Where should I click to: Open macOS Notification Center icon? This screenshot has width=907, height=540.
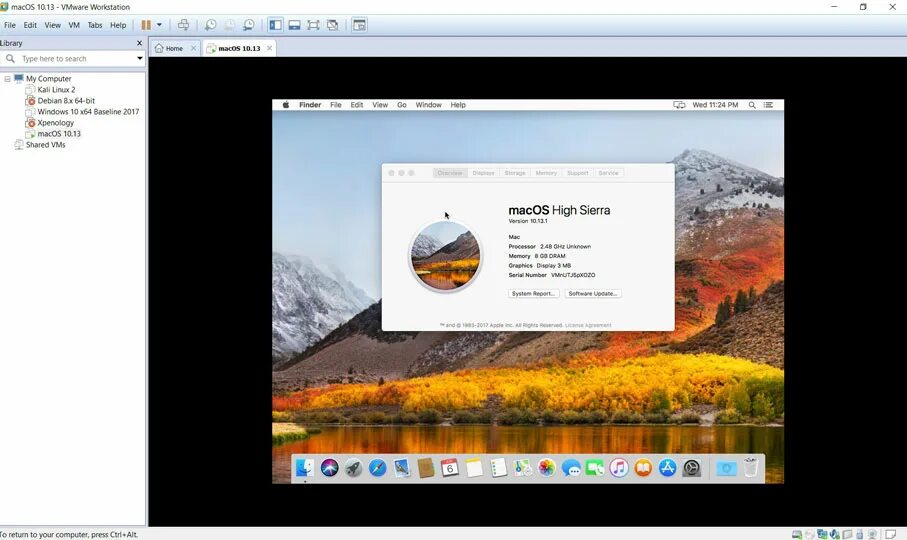pos(768,105)
